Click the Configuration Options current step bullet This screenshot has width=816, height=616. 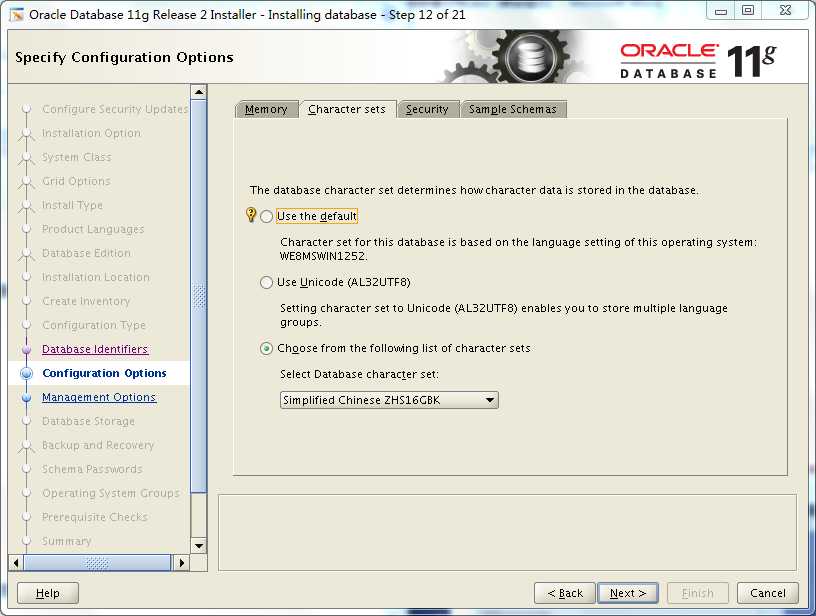tap(27, 374)
